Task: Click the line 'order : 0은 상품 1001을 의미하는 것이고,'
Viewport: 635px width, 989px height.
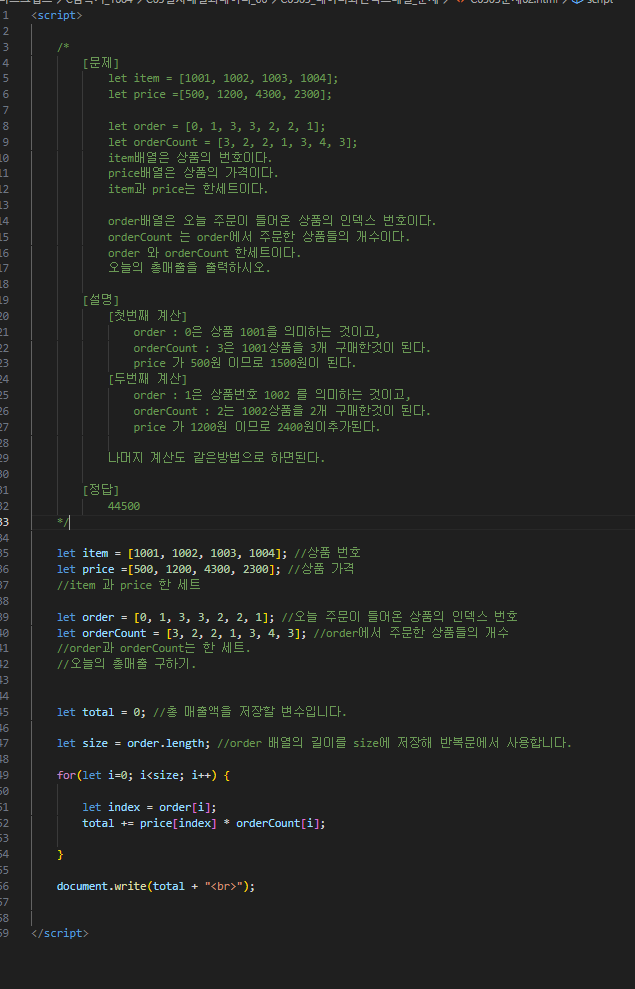Action: [x=257, y=331]
